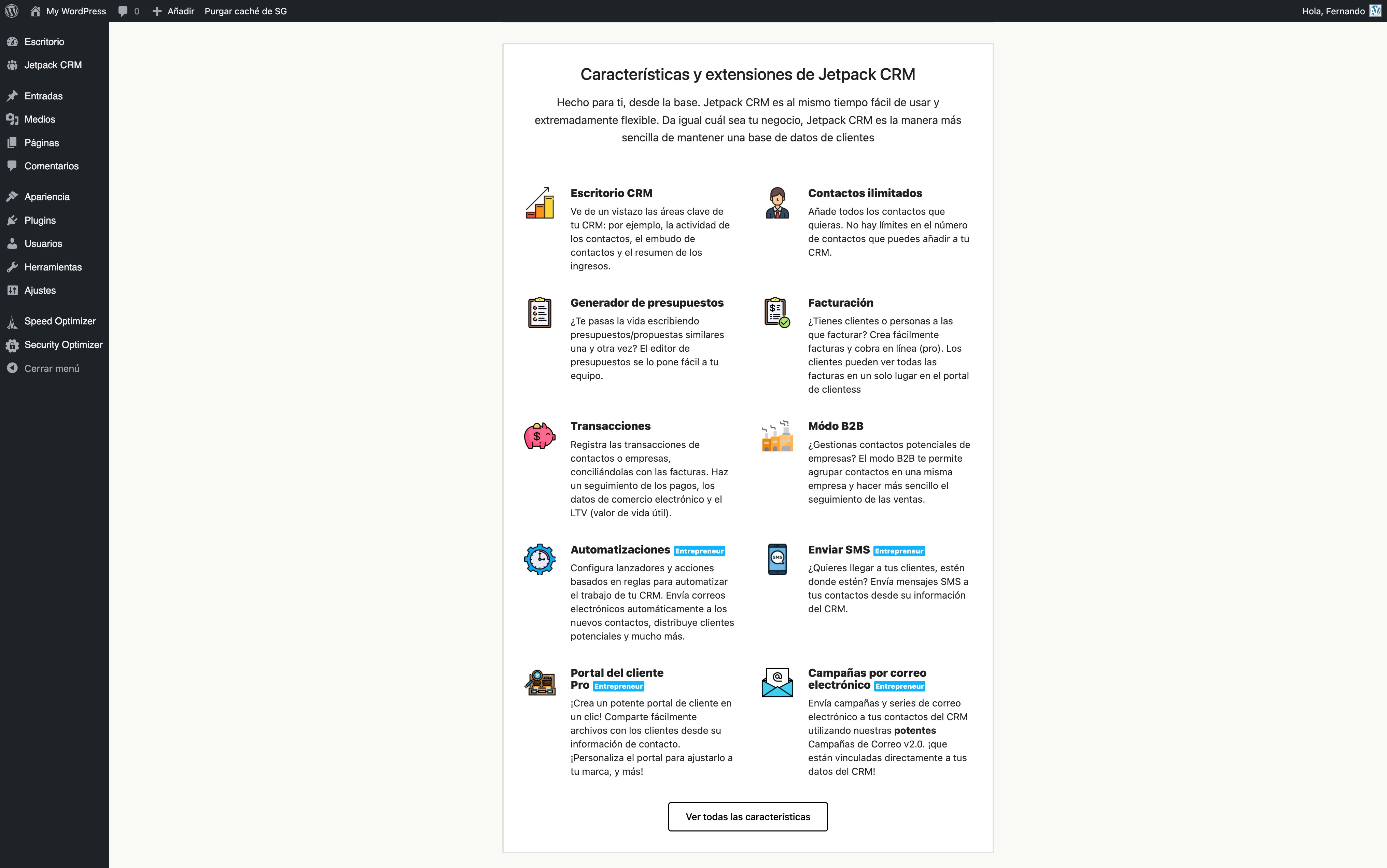Click the Módo B2B heading
The image size is (1387, 868).
(x=836, y=426)
